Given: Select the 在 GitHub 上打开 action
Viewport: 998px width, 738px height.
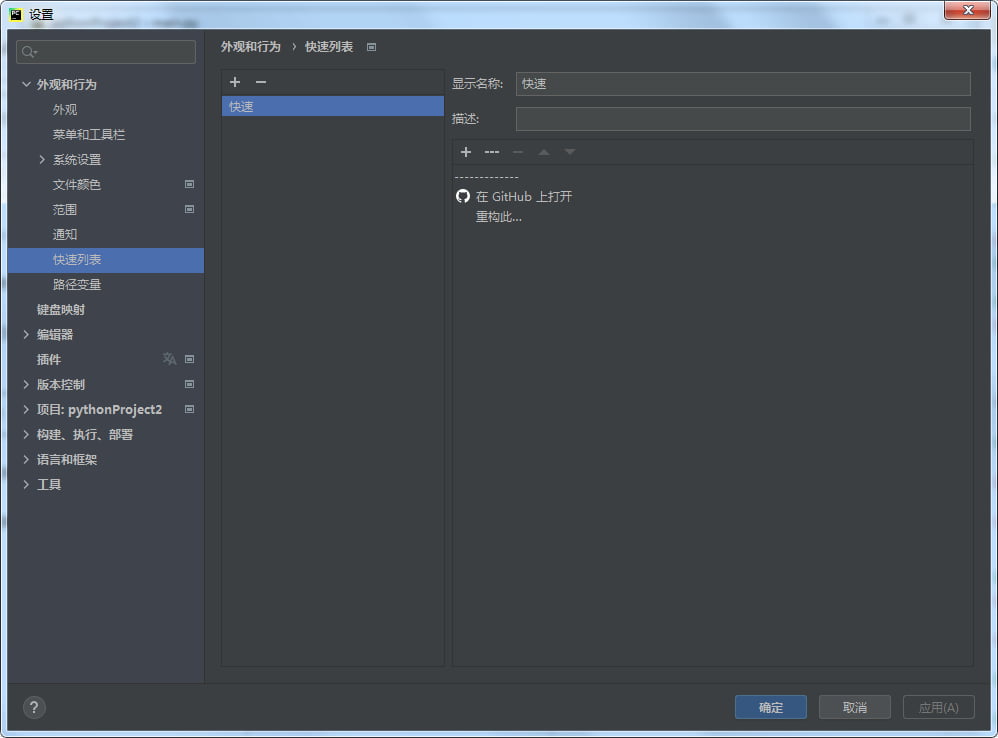Looking at the screenshot, I should pyautogui.click(x=524, y=197).
